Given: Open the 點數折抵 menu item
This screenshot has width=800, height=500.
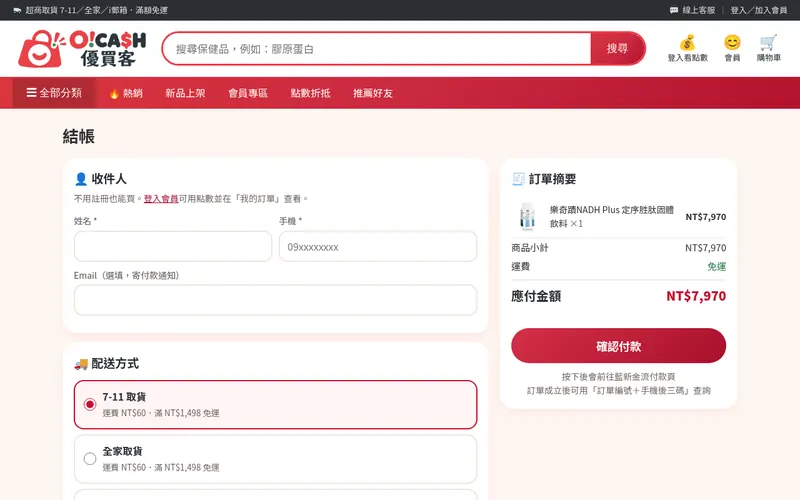Looking at the screenshot, I should (x=311, y=93).
